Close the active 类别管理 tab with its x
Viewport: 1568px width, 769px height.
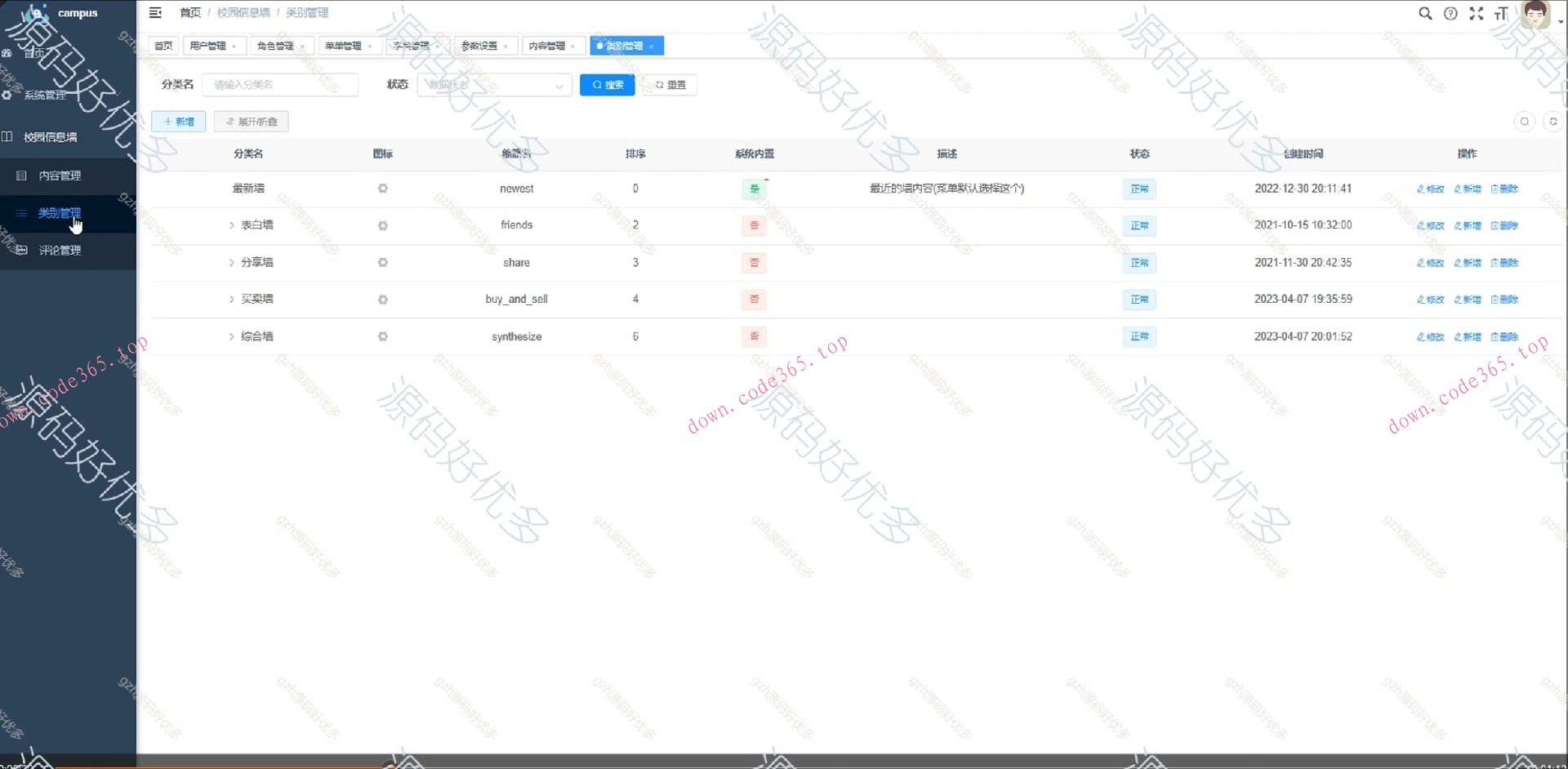point(651,47)
